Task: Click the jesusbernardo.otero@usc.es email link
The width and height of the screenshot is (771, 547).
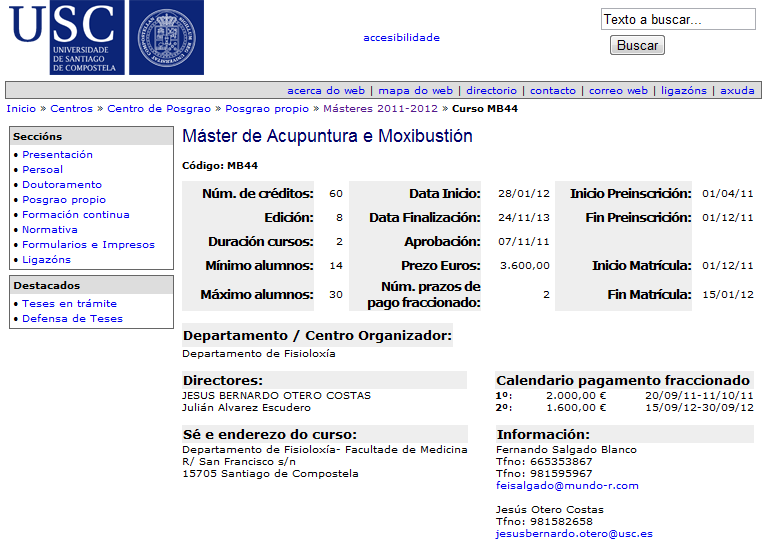Action: (x=574, y=534)
